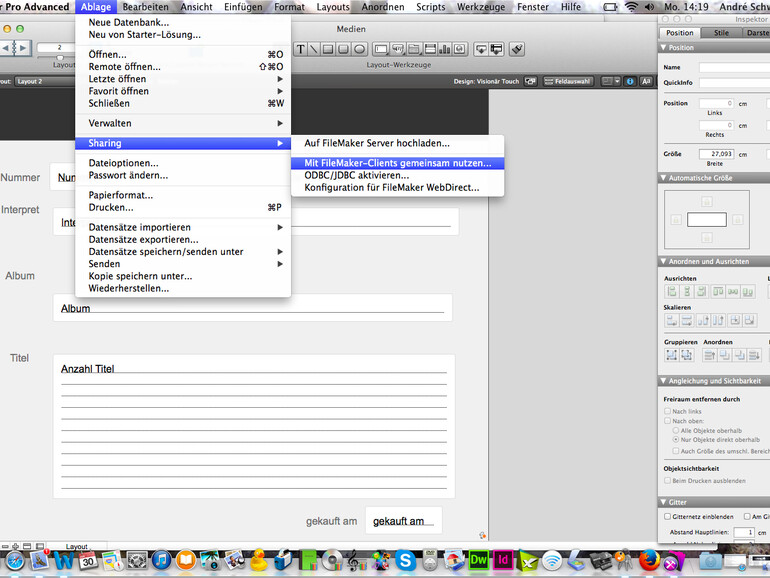Expand 'Letzte öffnen' submenu

pos(183,79)
